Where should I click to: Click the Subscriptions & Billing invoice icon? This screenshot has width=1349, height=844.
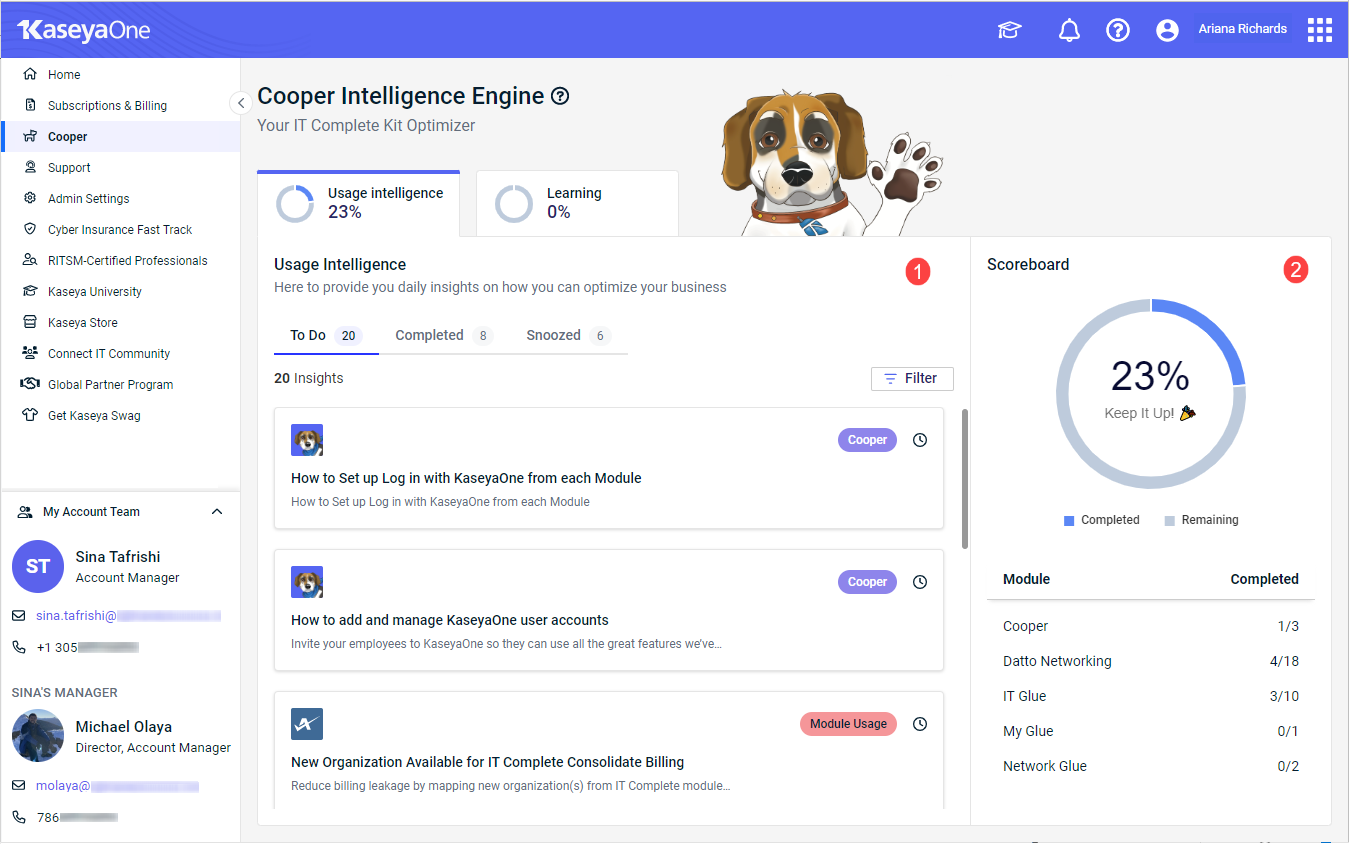pyautogui.click(x=30, y=105)
